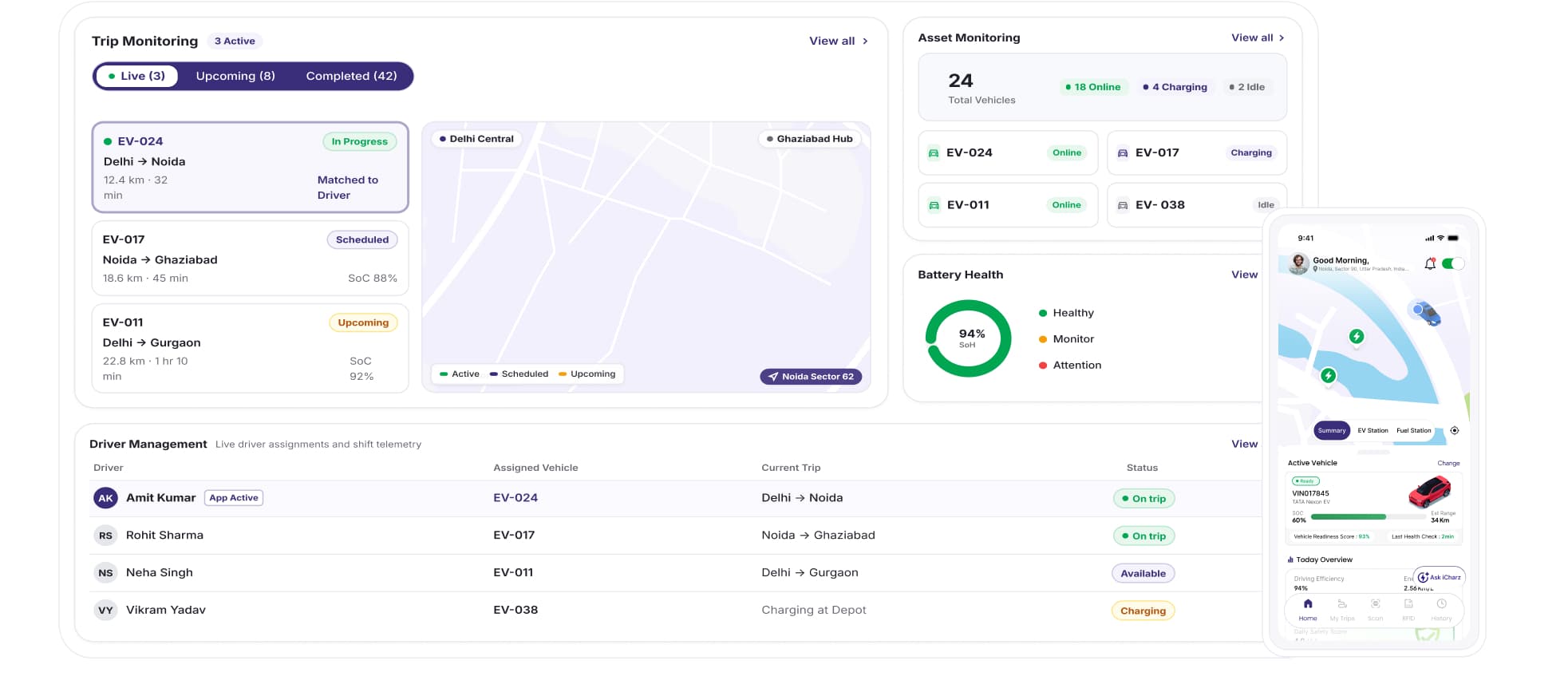Click the Noida Sector 62 map button
1568x696 pixels.
(811, 377)
